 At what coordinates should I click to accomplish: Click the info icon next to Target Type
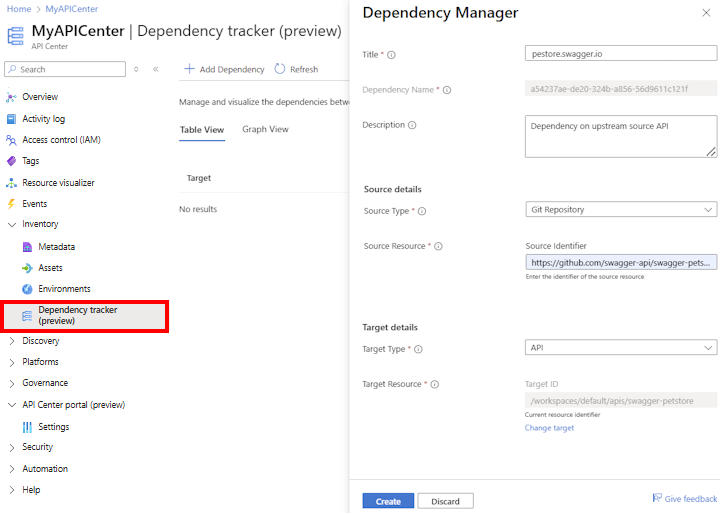(x=418, y=349)
